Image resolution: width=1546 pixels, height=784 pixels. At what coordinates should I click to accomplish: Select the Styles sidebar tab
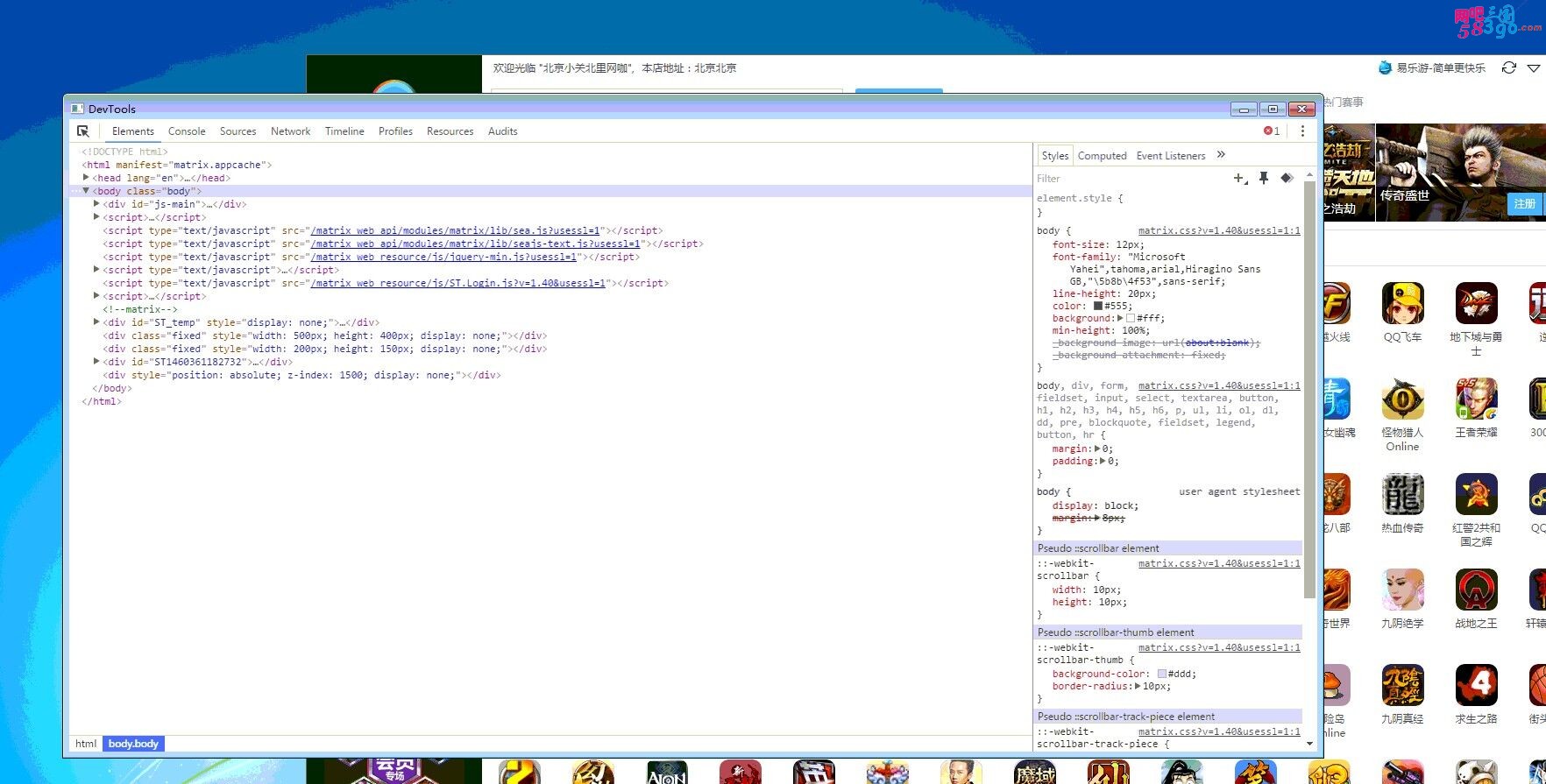point(1054,156)
